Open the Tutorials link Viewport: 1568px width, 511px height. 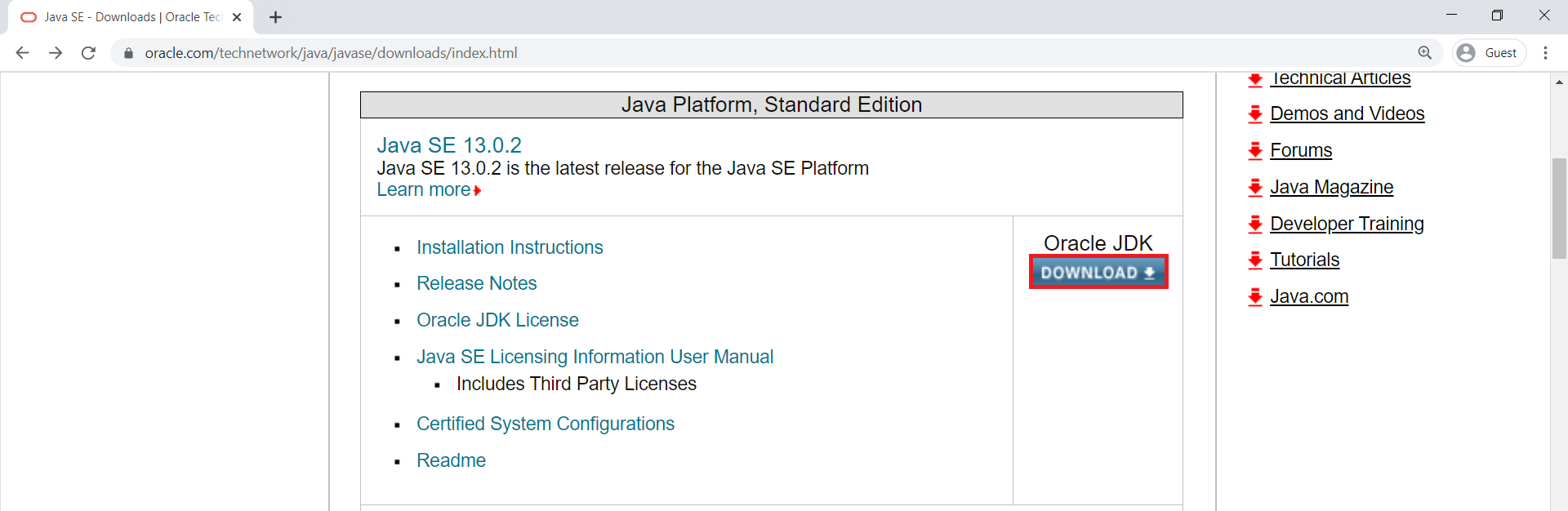pyautogui.click(x=1305, y=260)
